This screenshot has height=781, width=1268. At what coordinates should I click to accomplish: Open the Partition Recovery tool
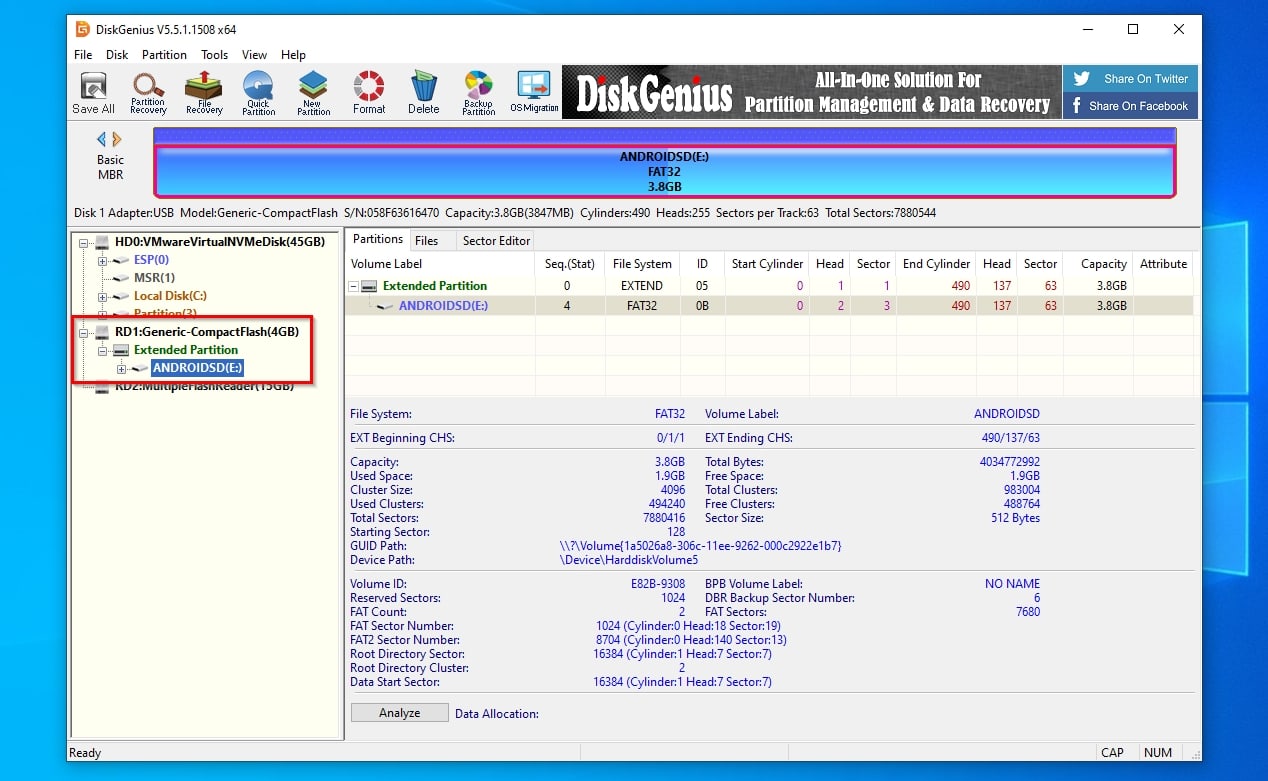pos(148,93)
